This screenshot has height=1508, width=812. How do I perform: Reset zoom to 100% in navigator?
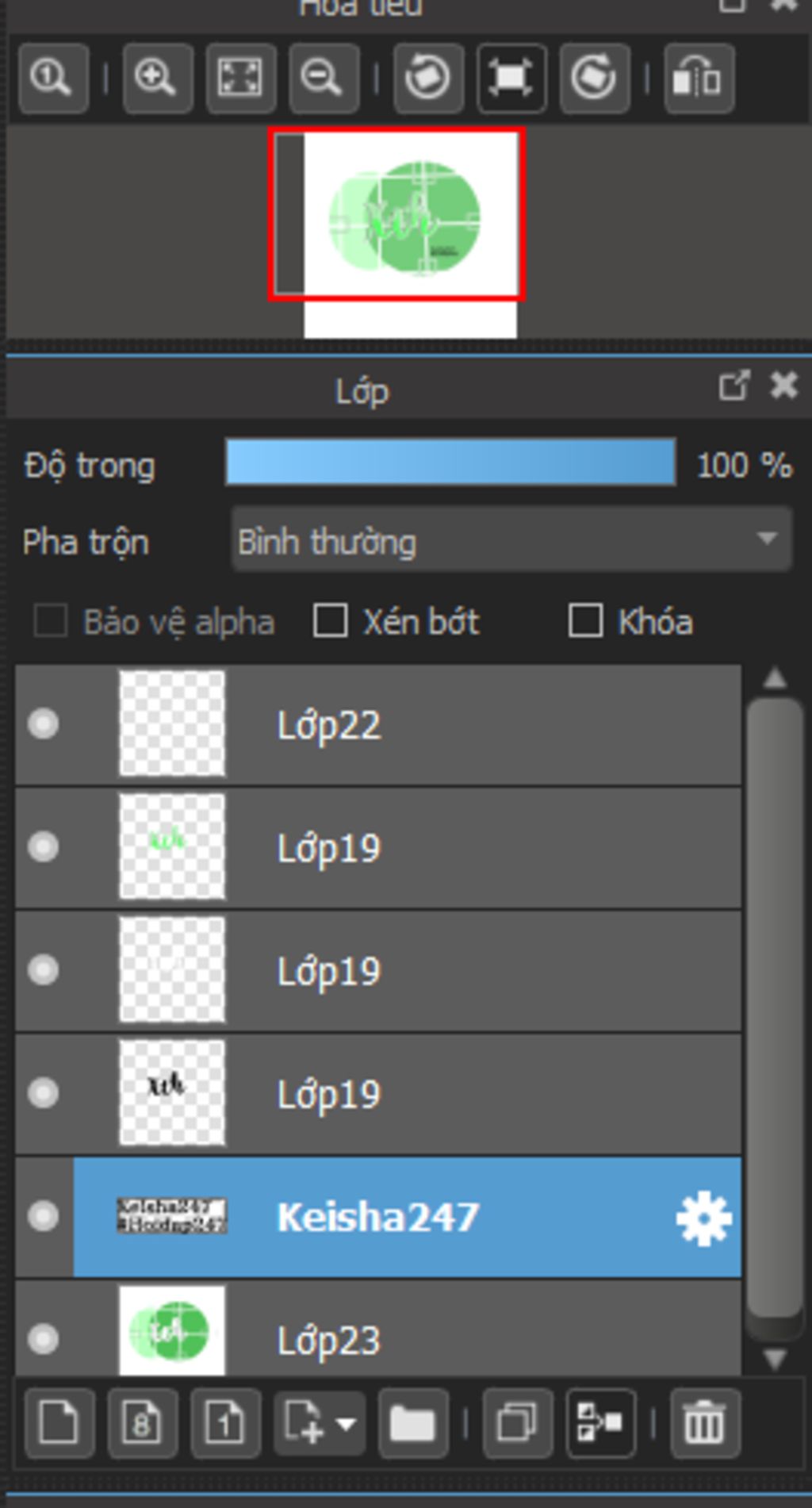(x=52, y=78)
